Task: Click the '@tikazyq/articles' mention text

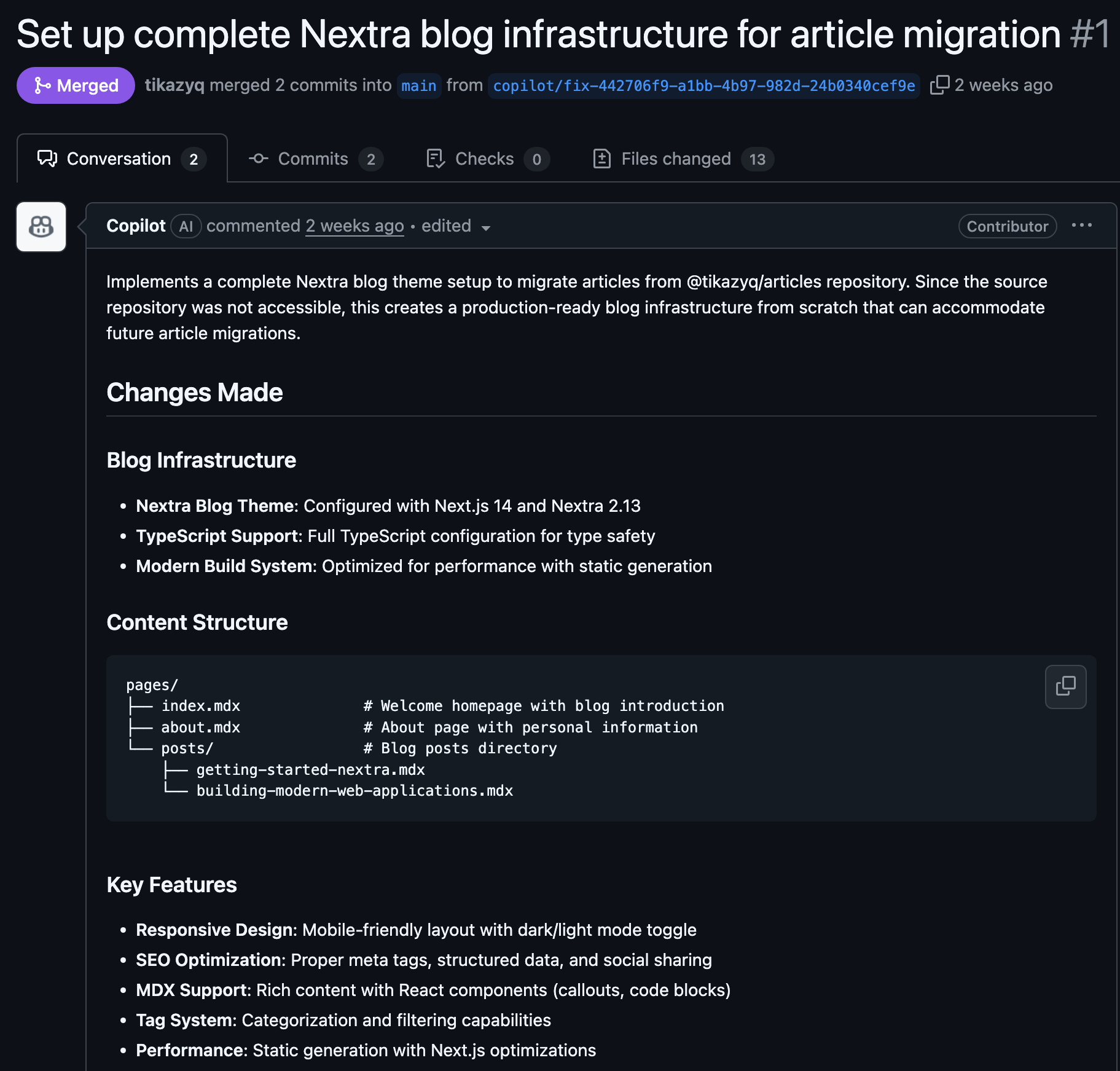Action: [754, 281]
